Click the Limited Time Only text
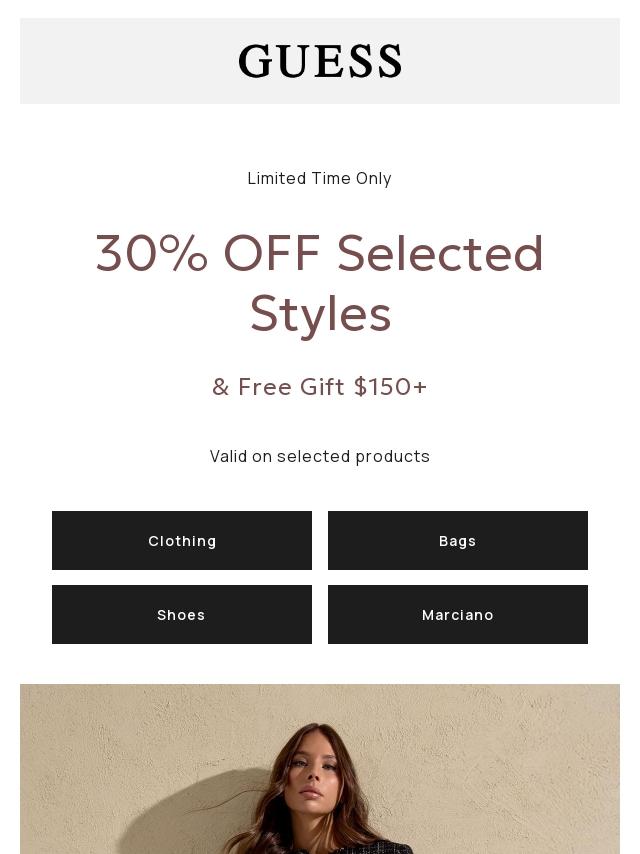640x854 pixels. click(320, 178)
